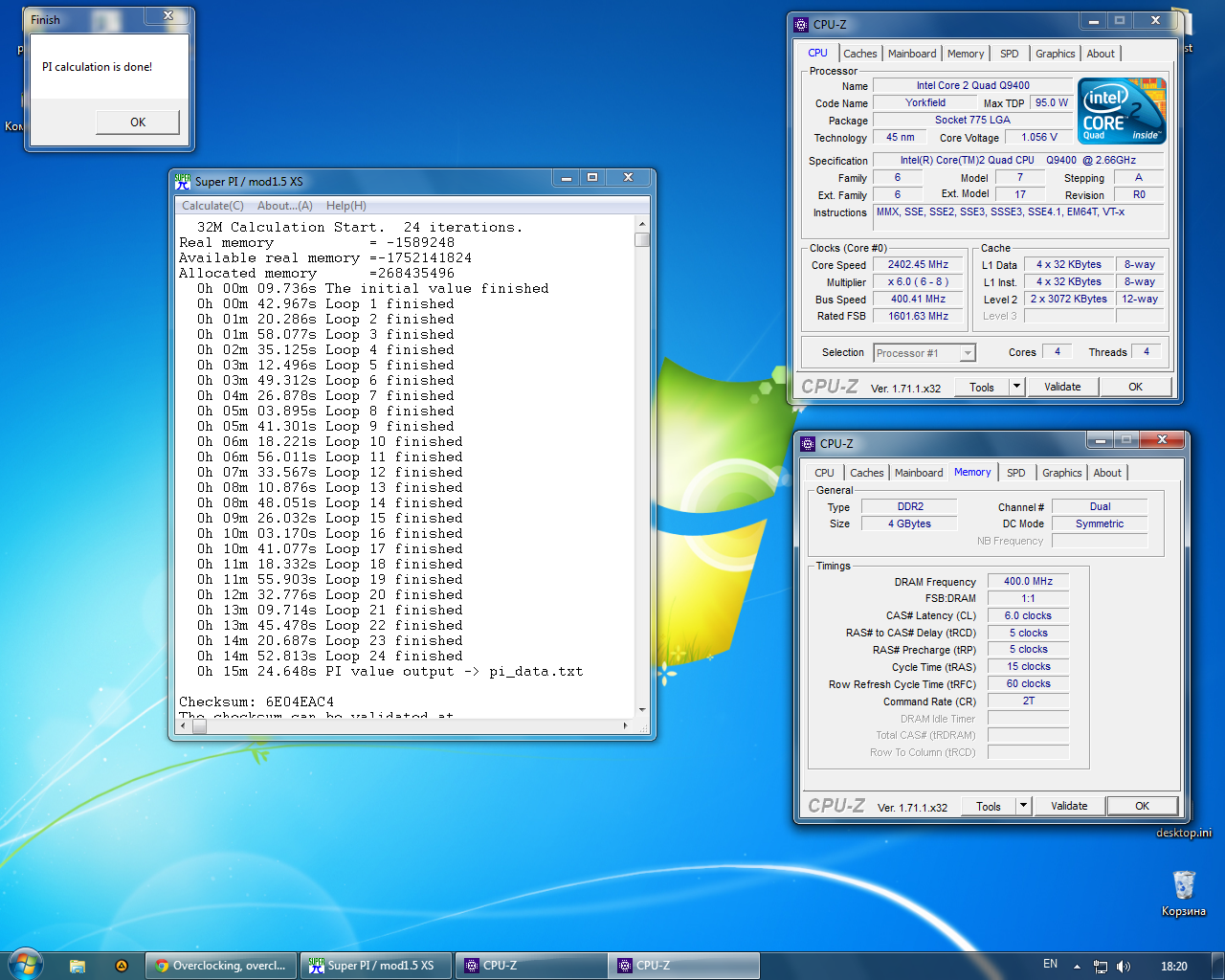Click the Intel Core 2 Quad Q9400 name field

tap(972, 85)
